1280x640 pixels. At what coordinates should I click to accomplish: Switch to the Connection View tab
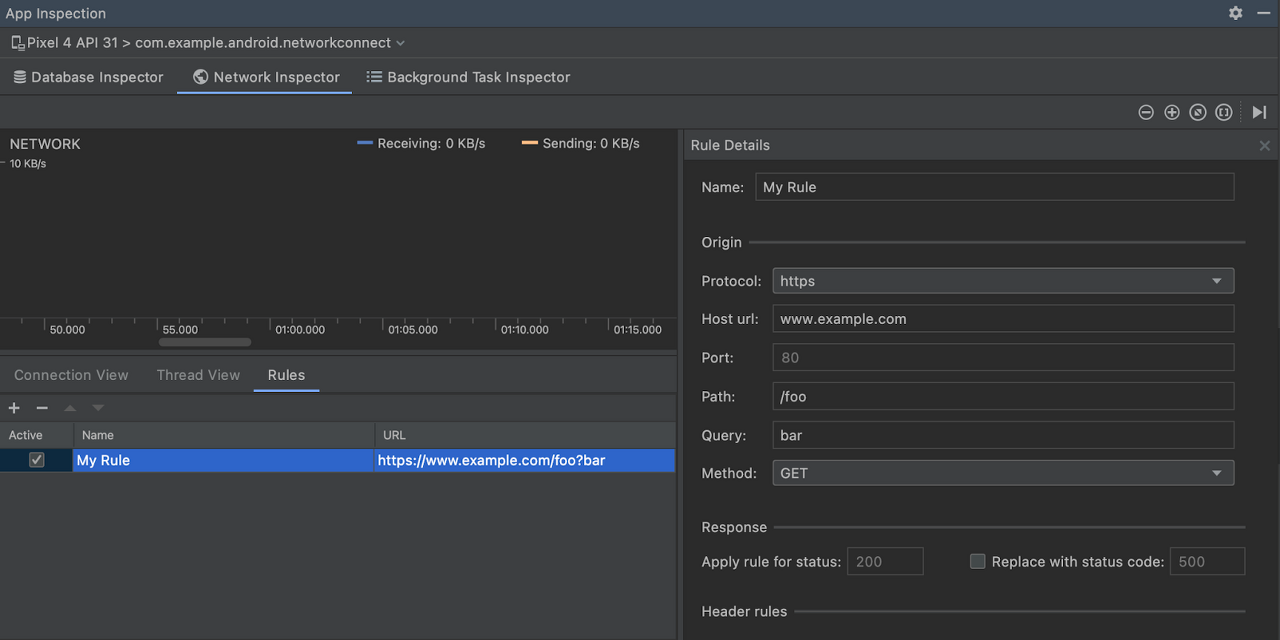click(71, 375)
